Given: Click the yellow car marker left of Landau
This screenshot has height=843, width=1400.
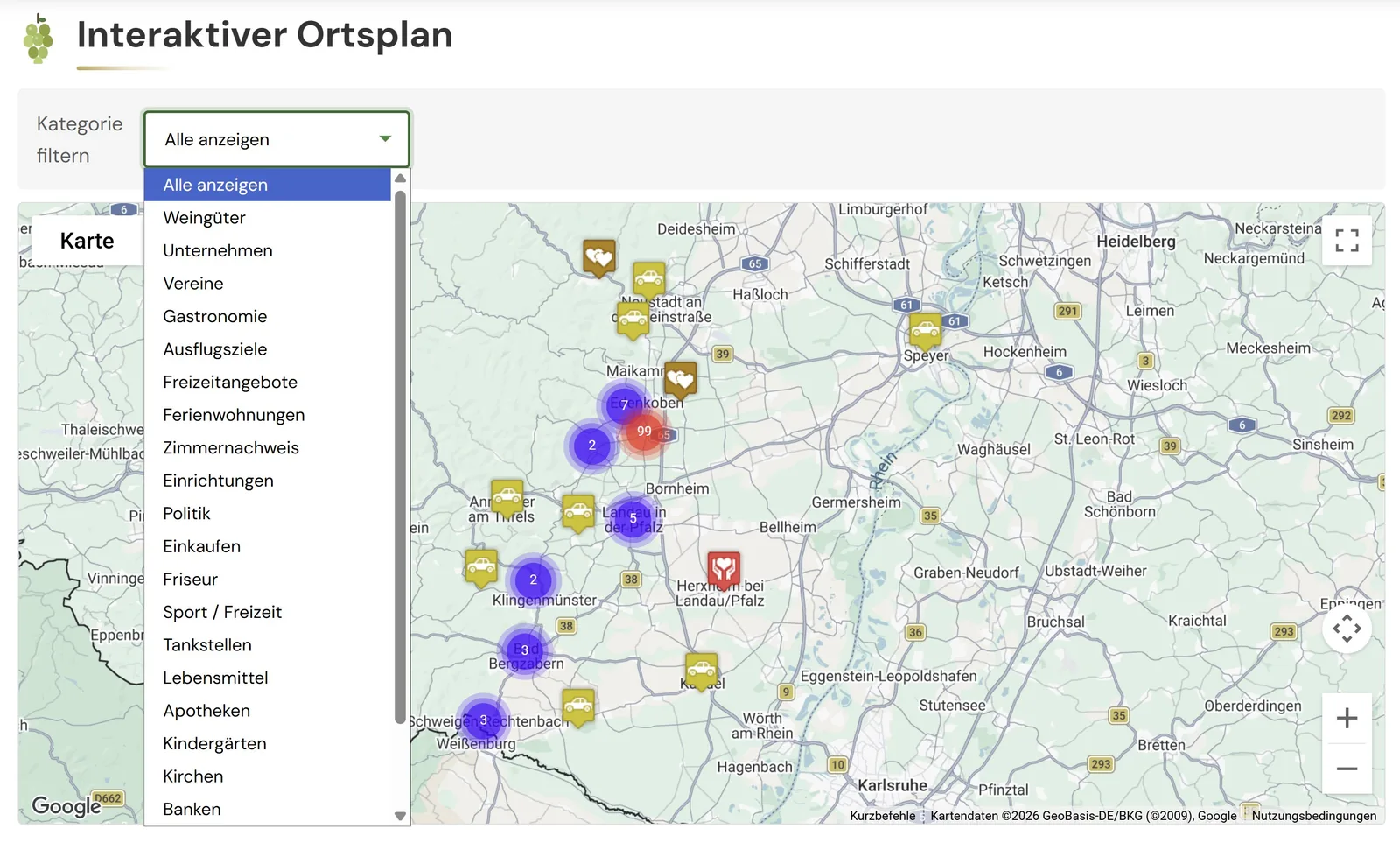Looking at the screenshot, I should pyautogui.click(x=578, y=514).
